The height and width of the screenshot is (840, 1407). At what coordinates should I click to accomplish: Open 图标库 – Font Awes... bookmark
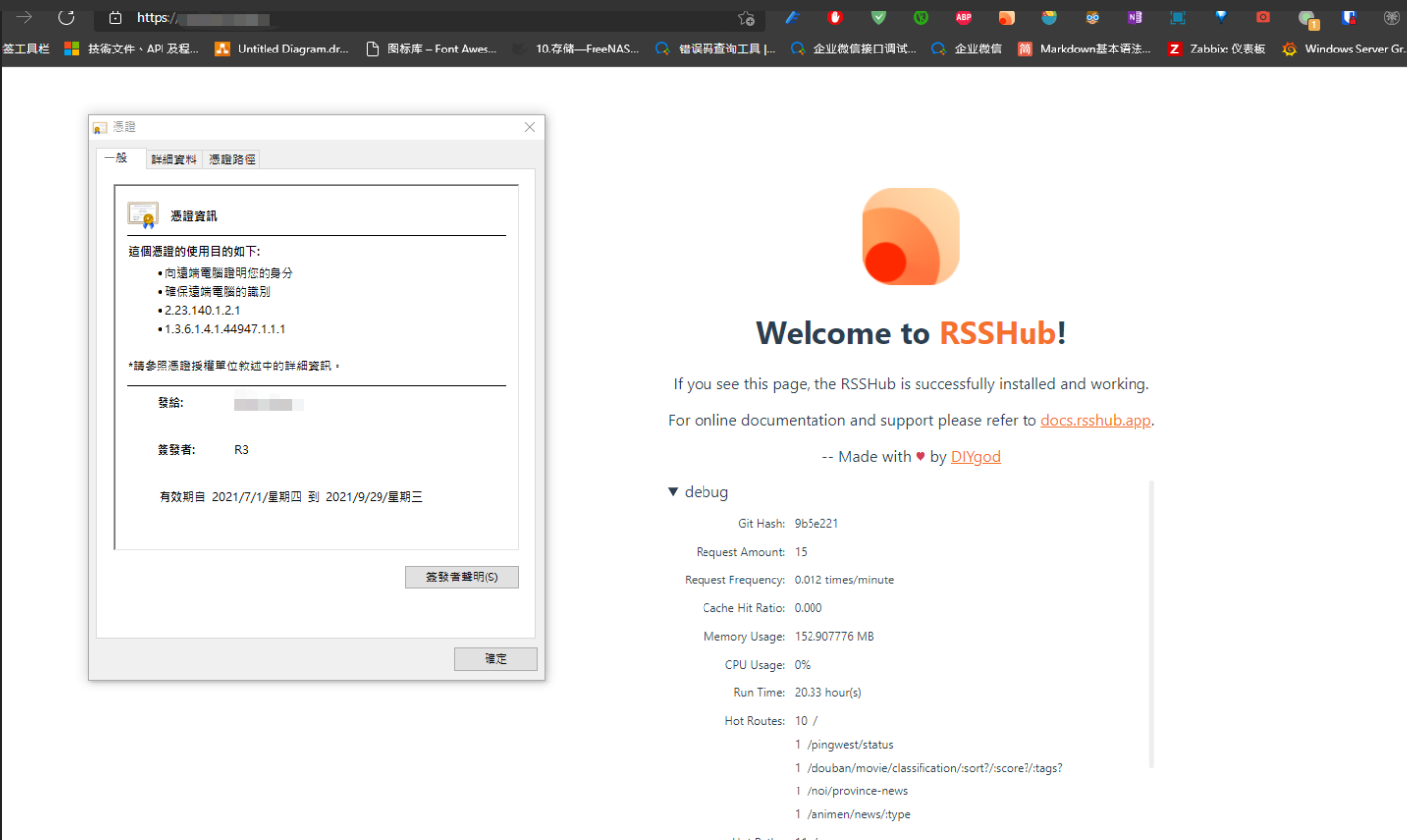[431, 49]
